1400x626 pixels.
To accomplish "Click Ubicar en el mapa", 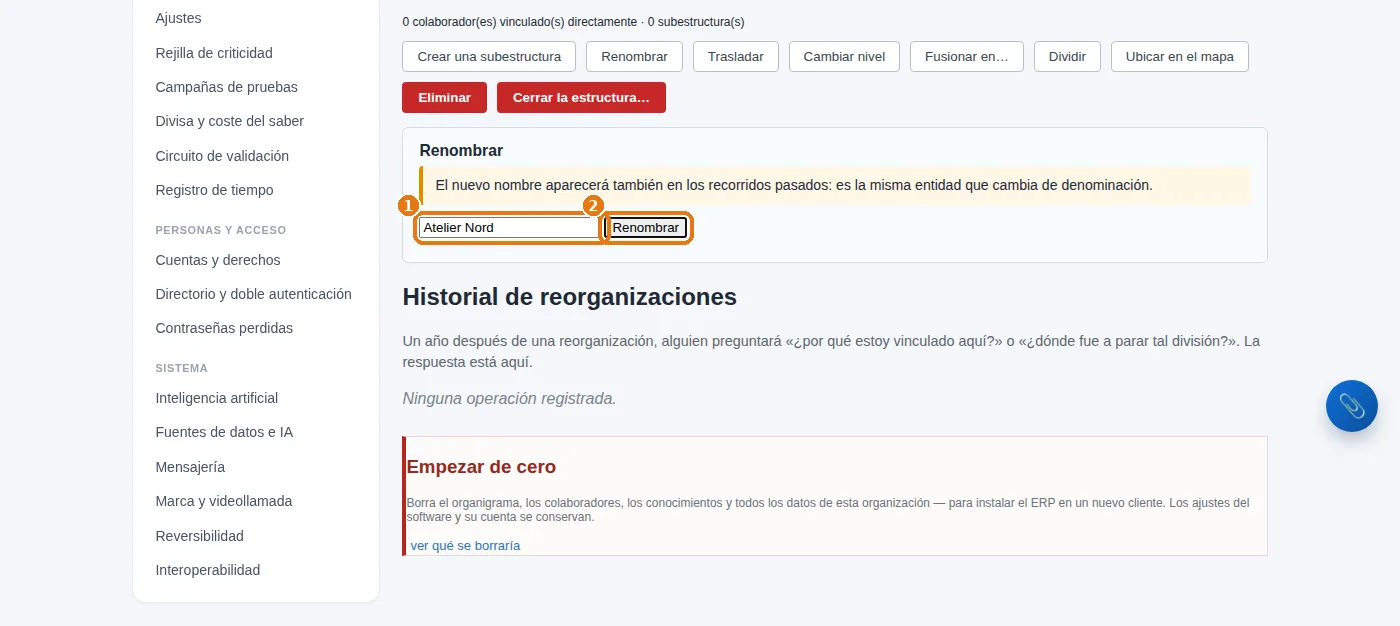I will pos(1180,56).
